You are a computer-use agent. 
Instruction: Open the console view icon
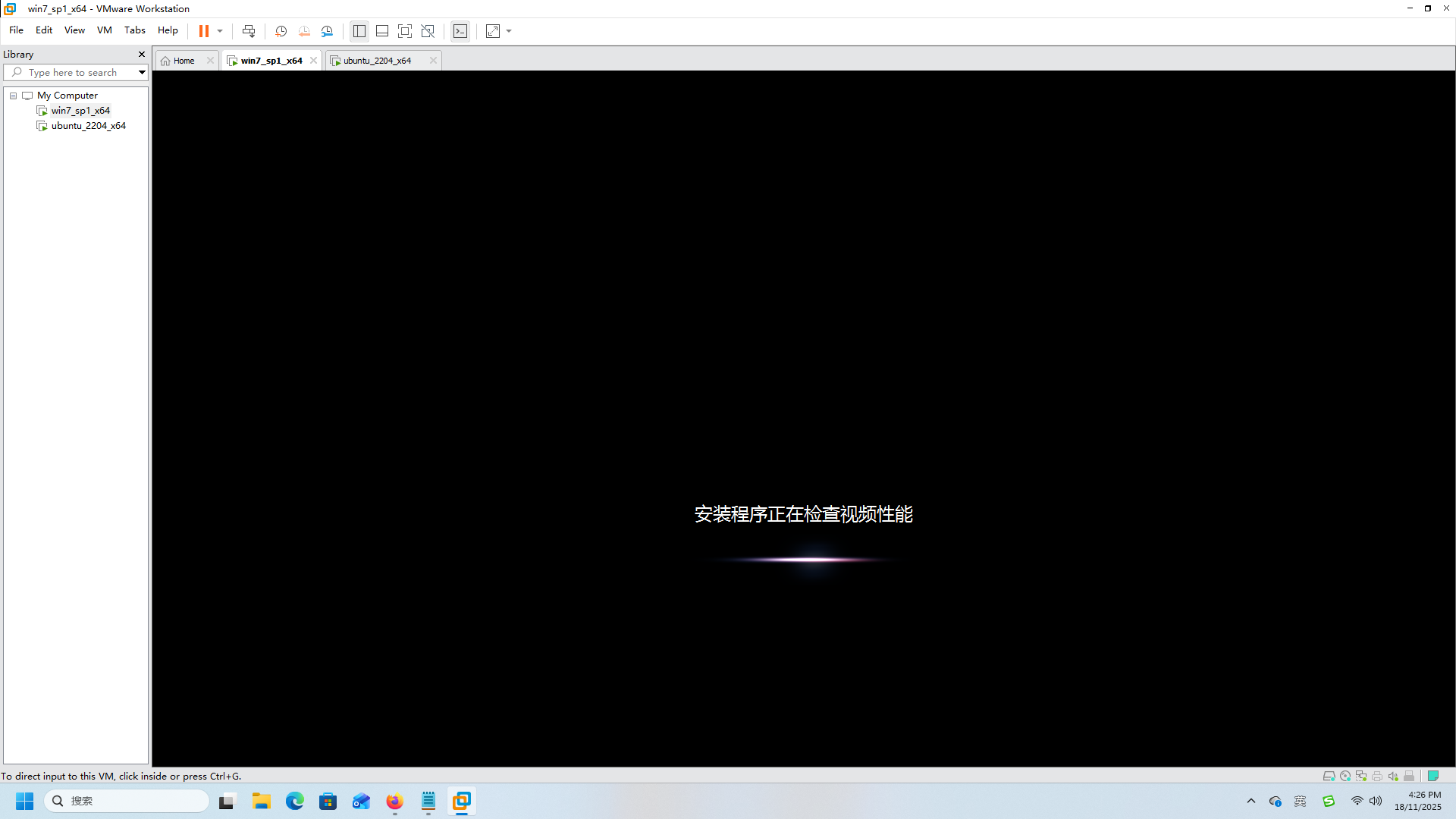(x=460, y=31)
